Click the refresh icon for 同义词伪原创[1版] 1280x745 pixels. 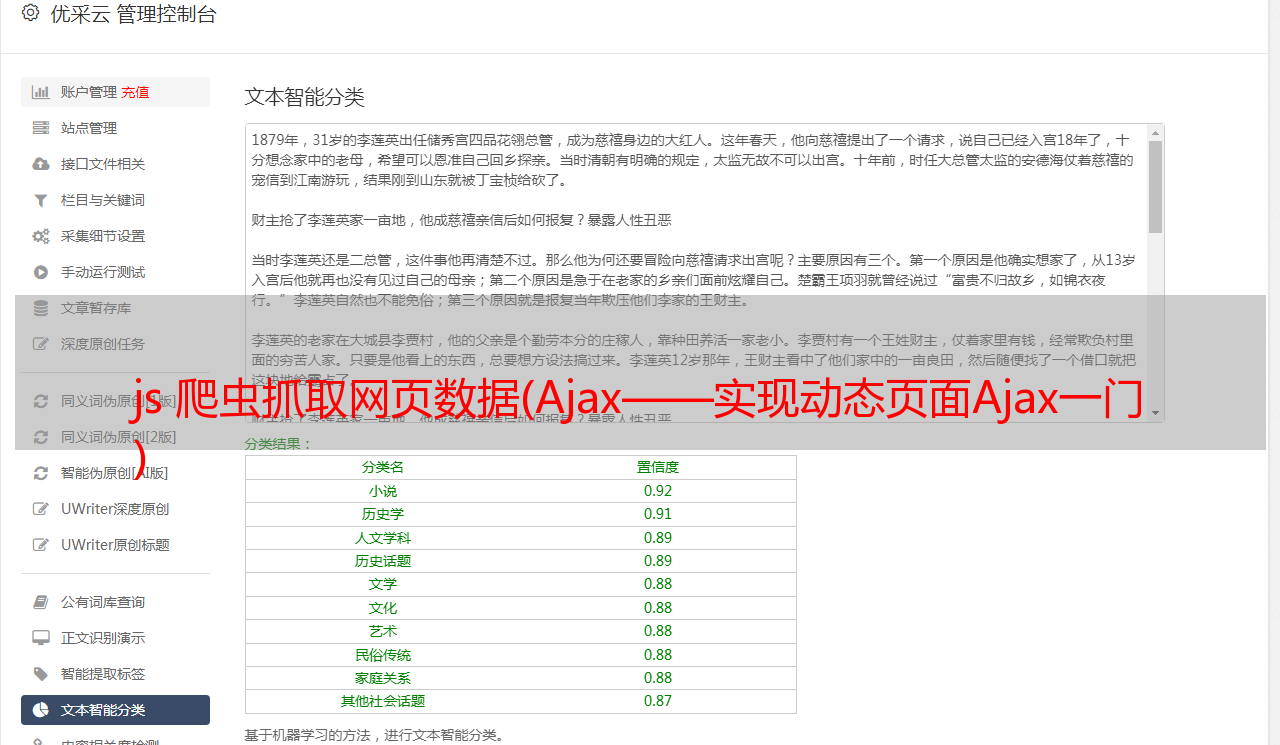coord(41,401)
